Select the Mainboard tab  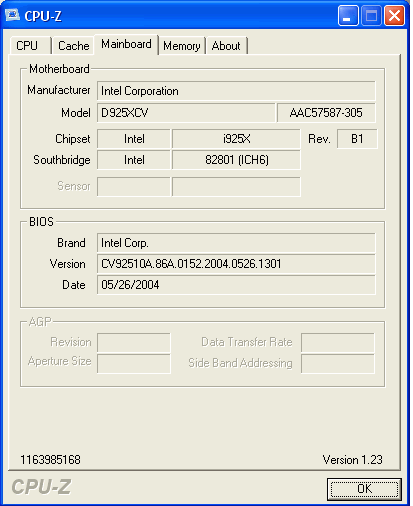pos(126,44)
